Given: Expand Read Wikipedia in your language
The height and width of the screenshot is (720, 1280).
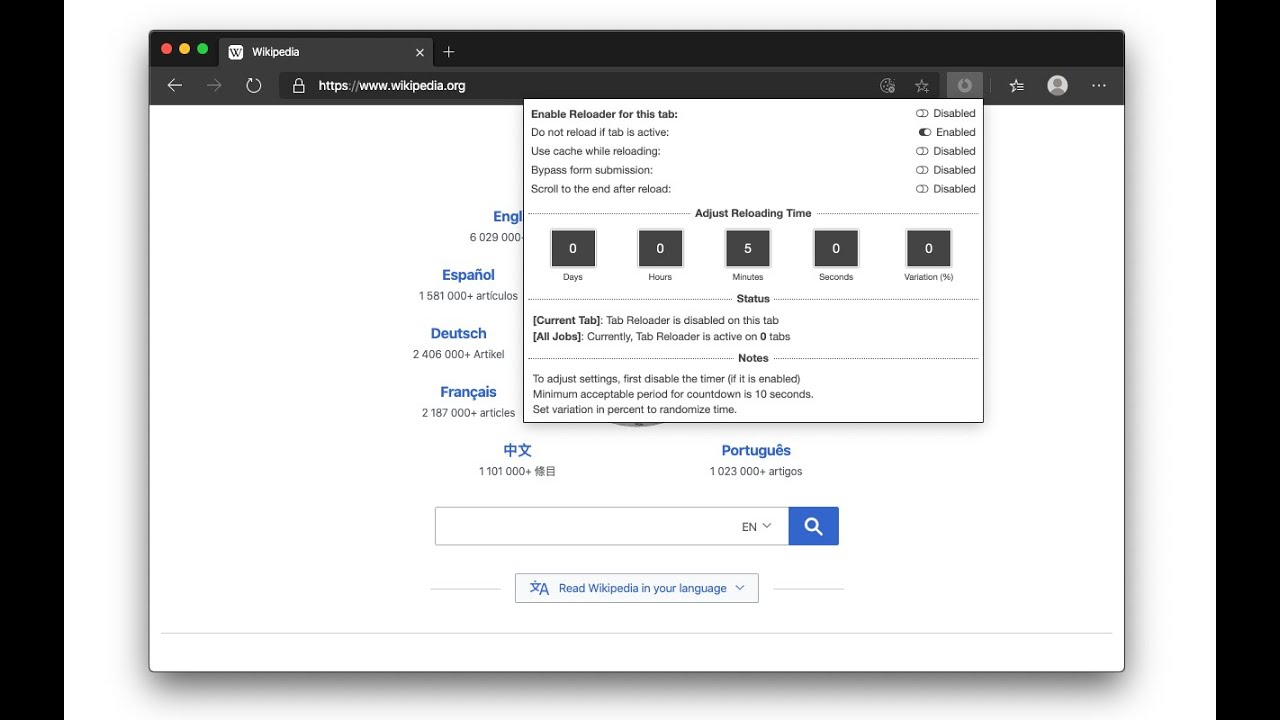Looking at the screenshot, I should (x=637, y=588).
